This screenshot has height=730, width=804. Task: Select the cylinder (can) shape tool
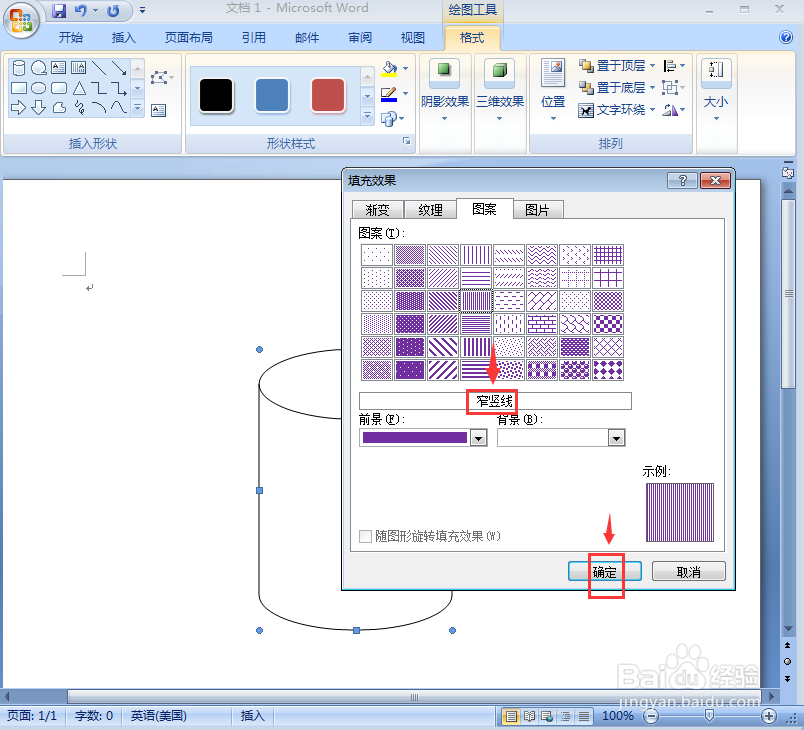[x=18, y=68]
